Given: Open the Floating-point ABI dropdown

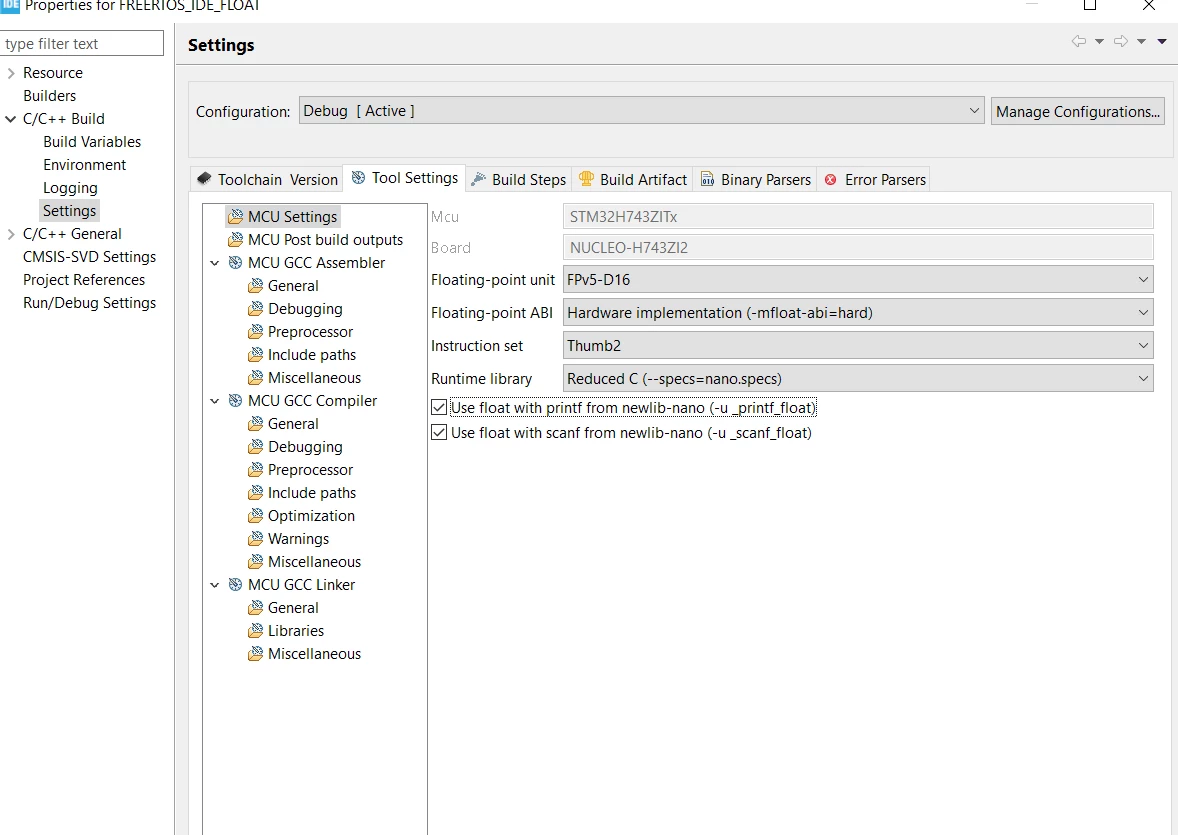Looking at the screenshot, I should (858, 312).
